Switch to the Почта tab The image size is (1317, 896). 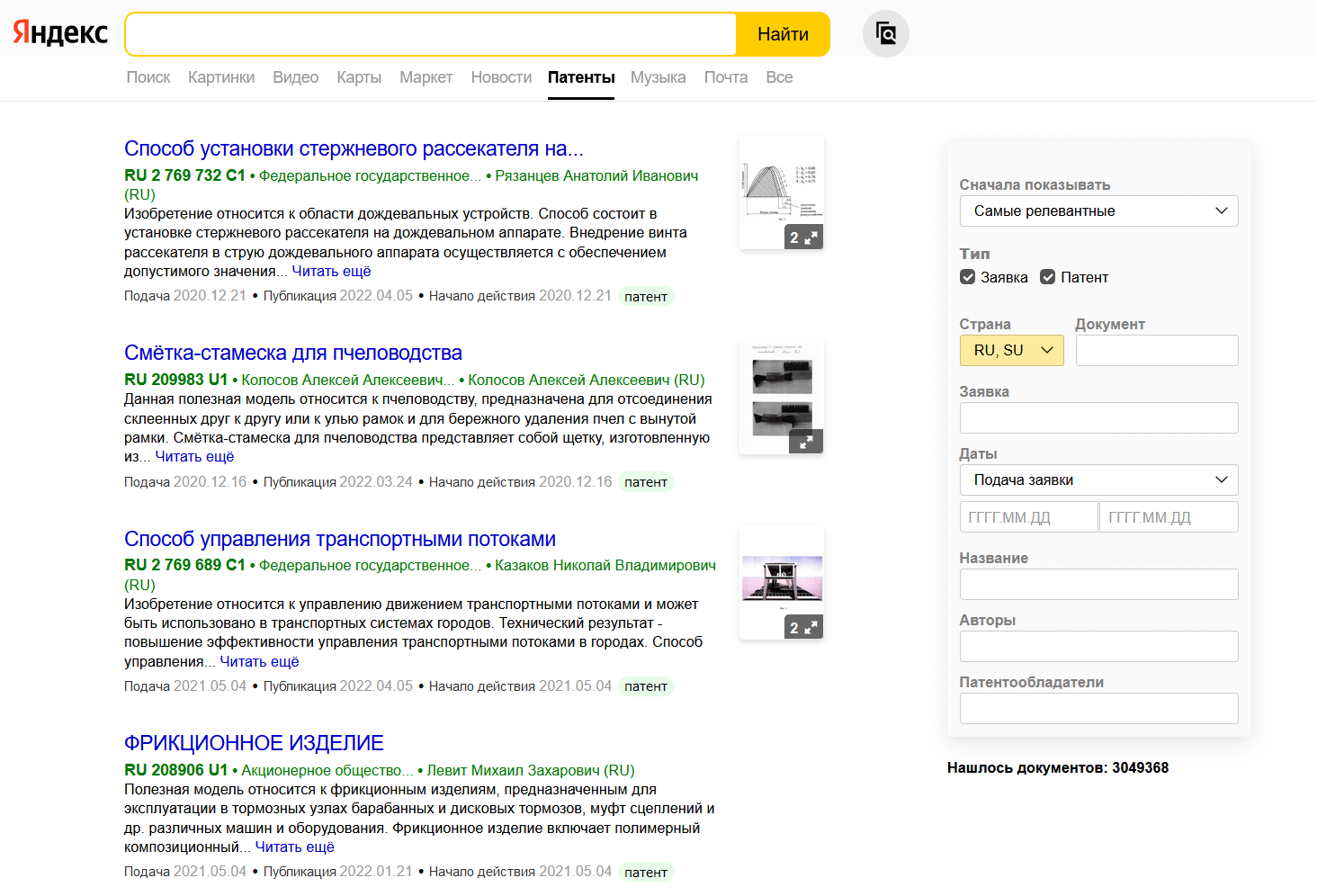tap(726, 77)
